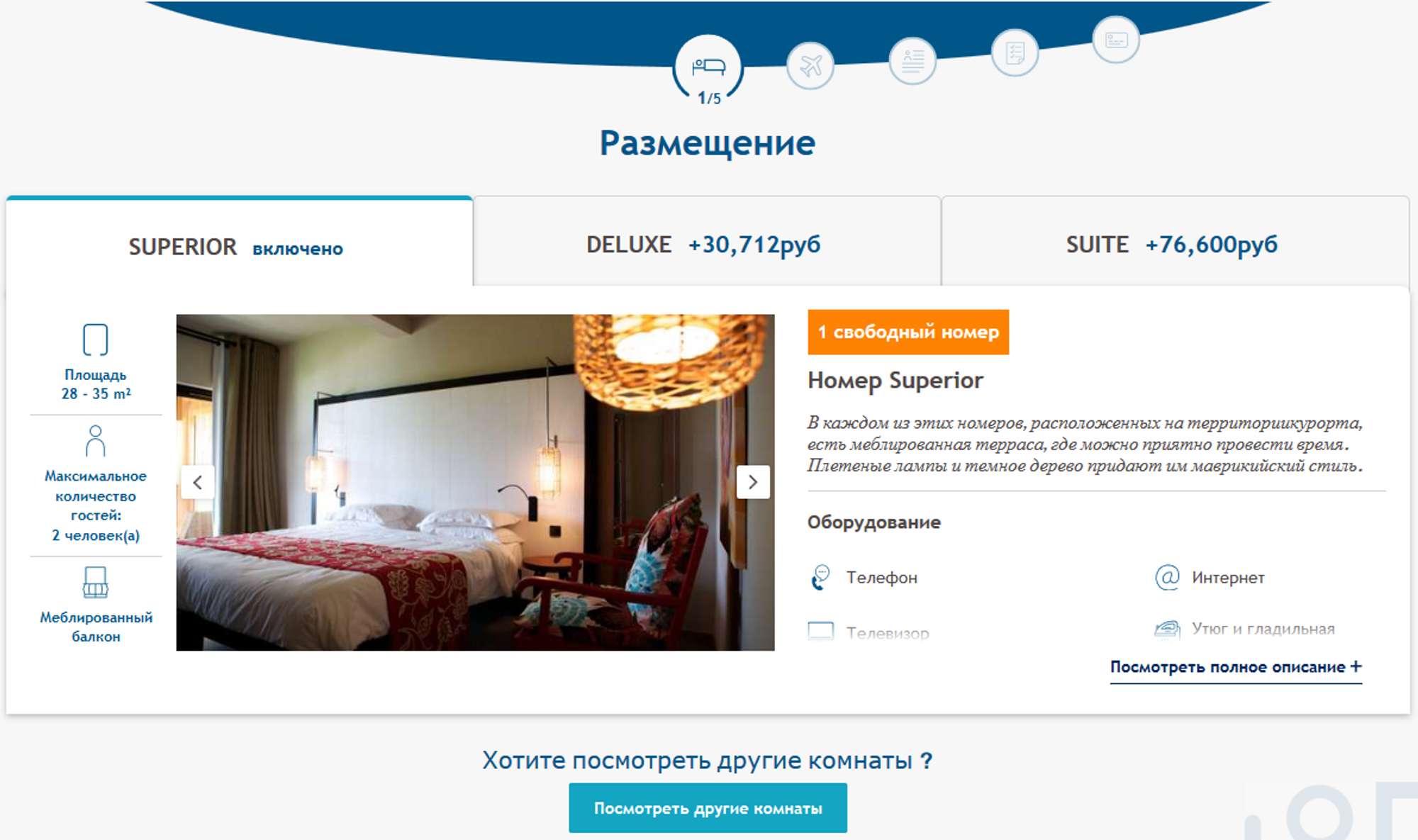Switch to the DELUXE +30,712руб tab
This screenshot has height=840, width=1418.
pos(707,242)
